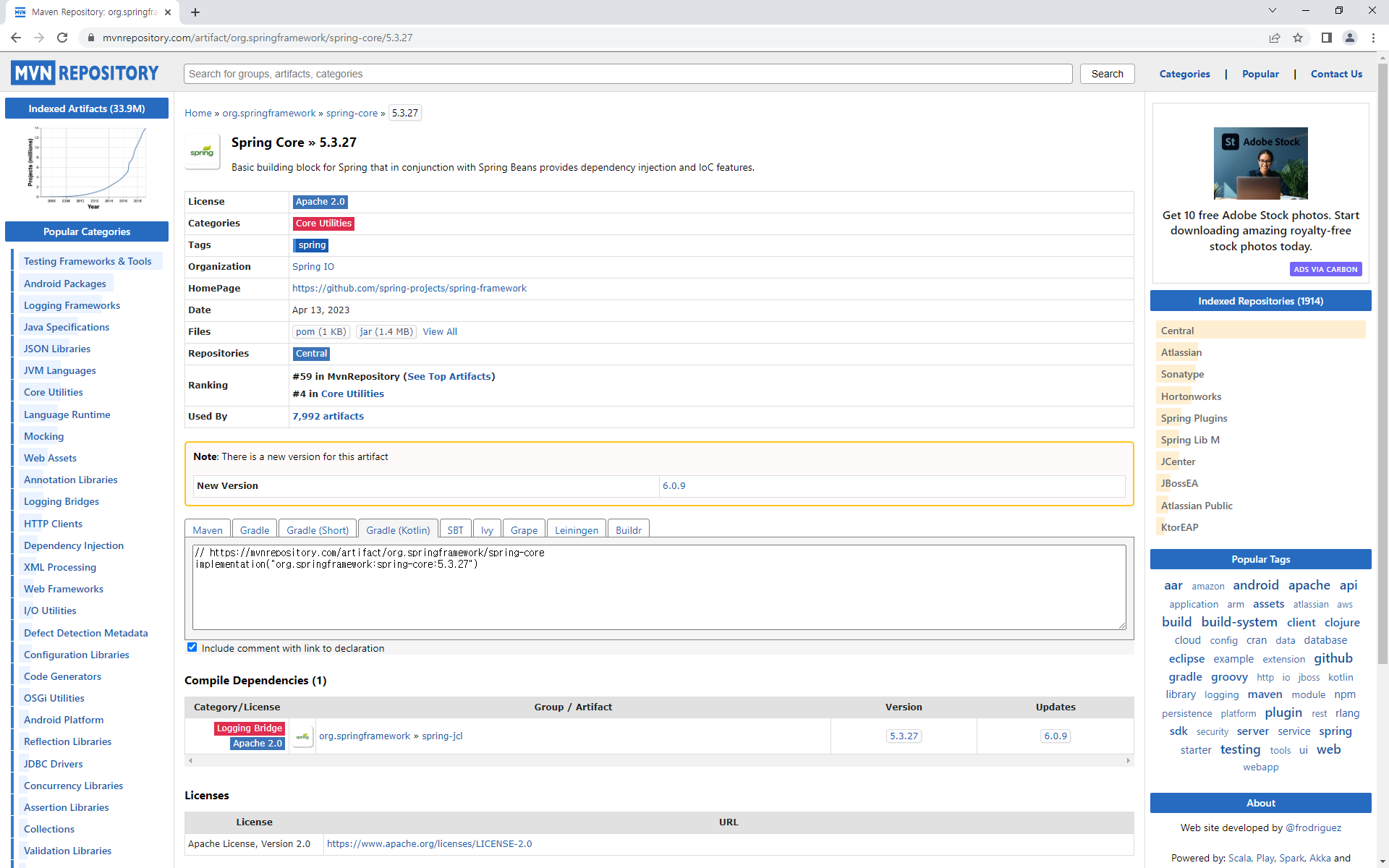The width and height of the screenshot is (1389, 868).
Task: Download the jar (1.4 MB) file
Action: tap(386, 332)
